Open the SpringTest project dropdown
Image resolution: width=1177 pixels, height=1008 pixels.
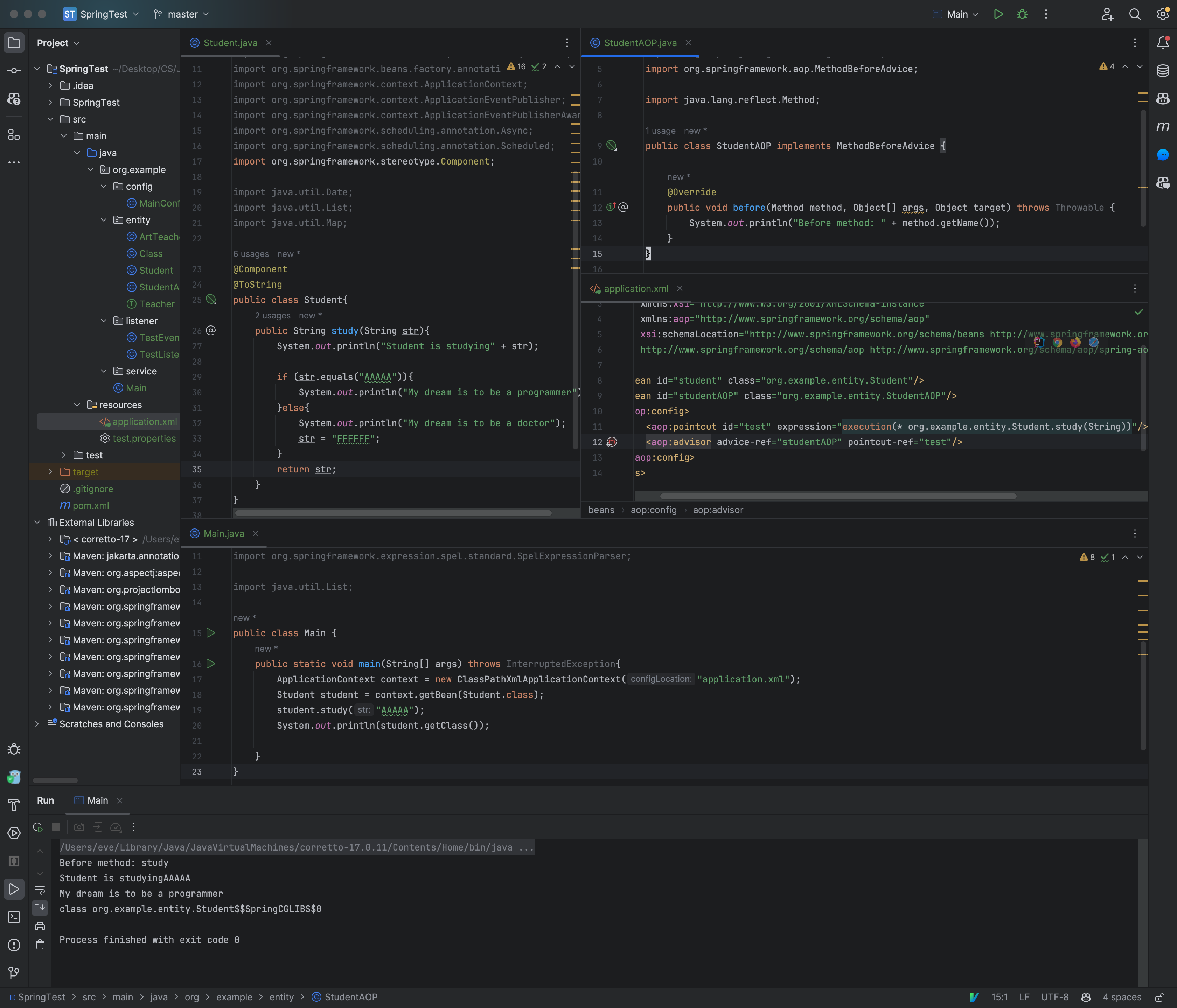pyautogui.click(x=101, y=14)
